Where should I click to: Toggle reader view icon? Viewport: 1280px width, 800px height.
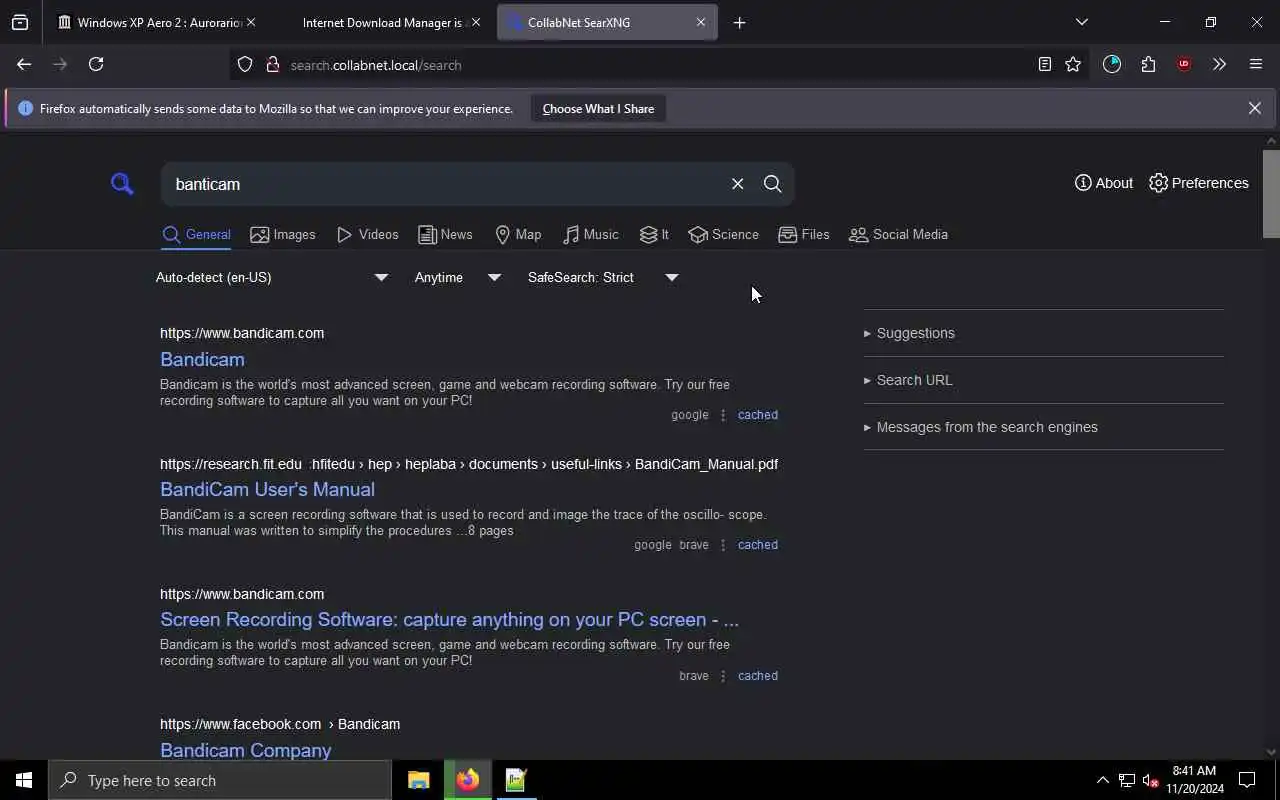coord(1045,64)
